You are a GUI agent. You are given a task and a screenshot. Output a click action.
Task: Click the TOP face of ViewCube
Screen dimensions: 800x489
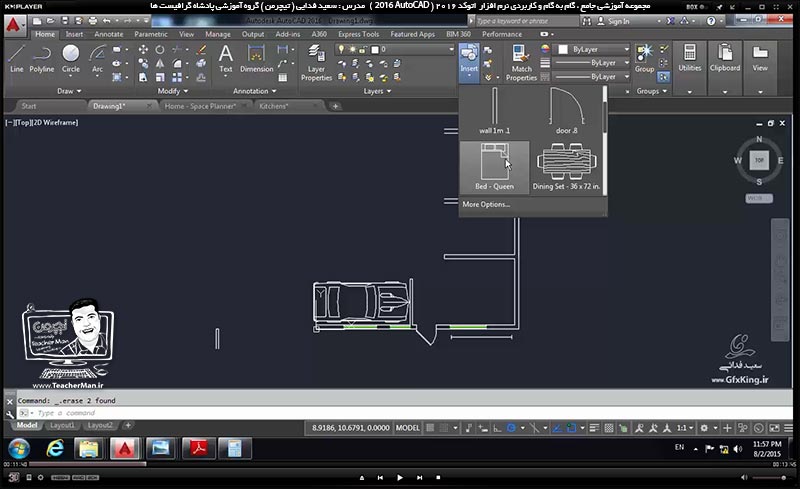point(759,160)
